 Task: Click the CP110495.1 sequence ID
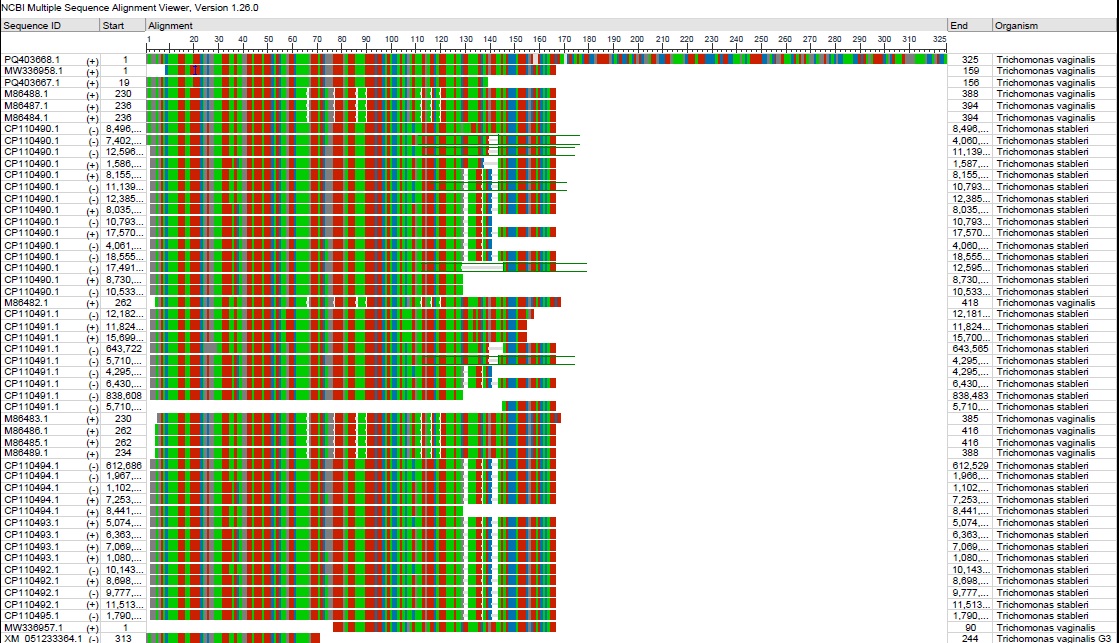31,615
